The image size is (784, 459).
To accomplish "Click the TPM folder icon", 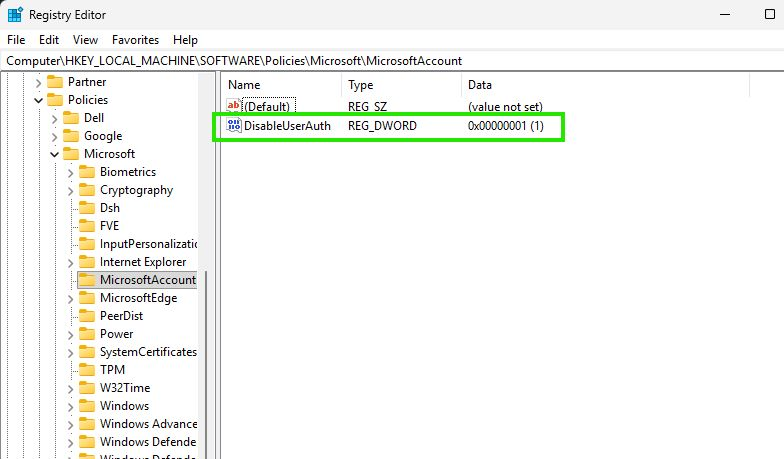I will tap(87, 370).
